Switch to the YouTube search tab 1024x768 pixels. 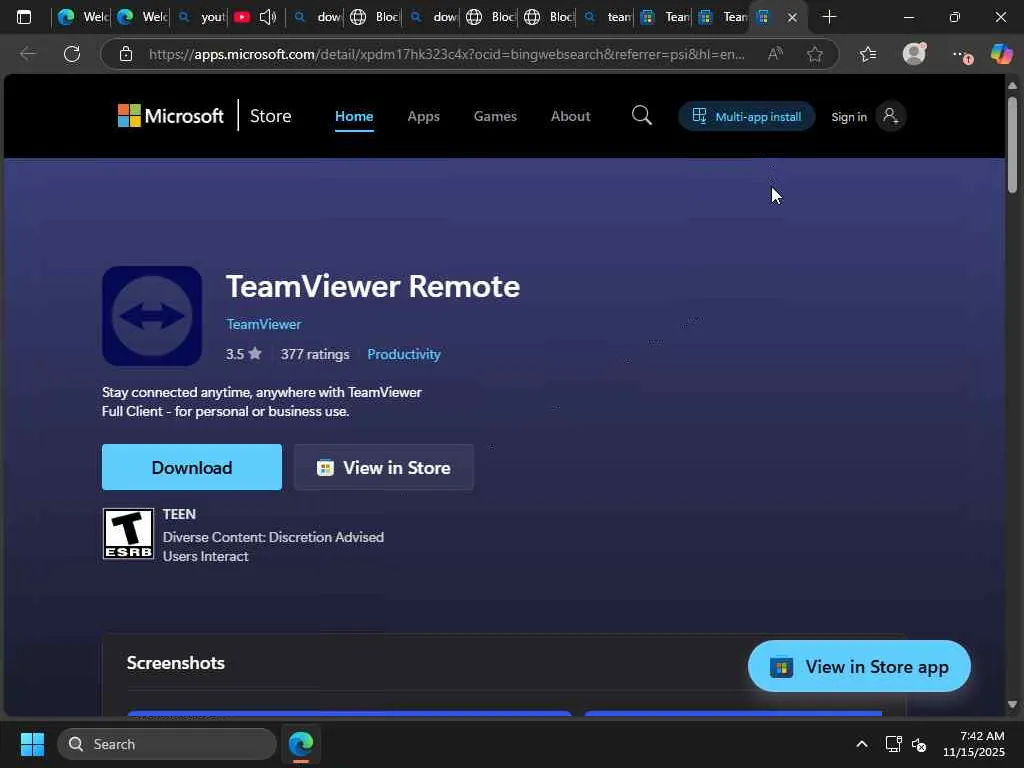pyautogui.click(x=200, y=17)
